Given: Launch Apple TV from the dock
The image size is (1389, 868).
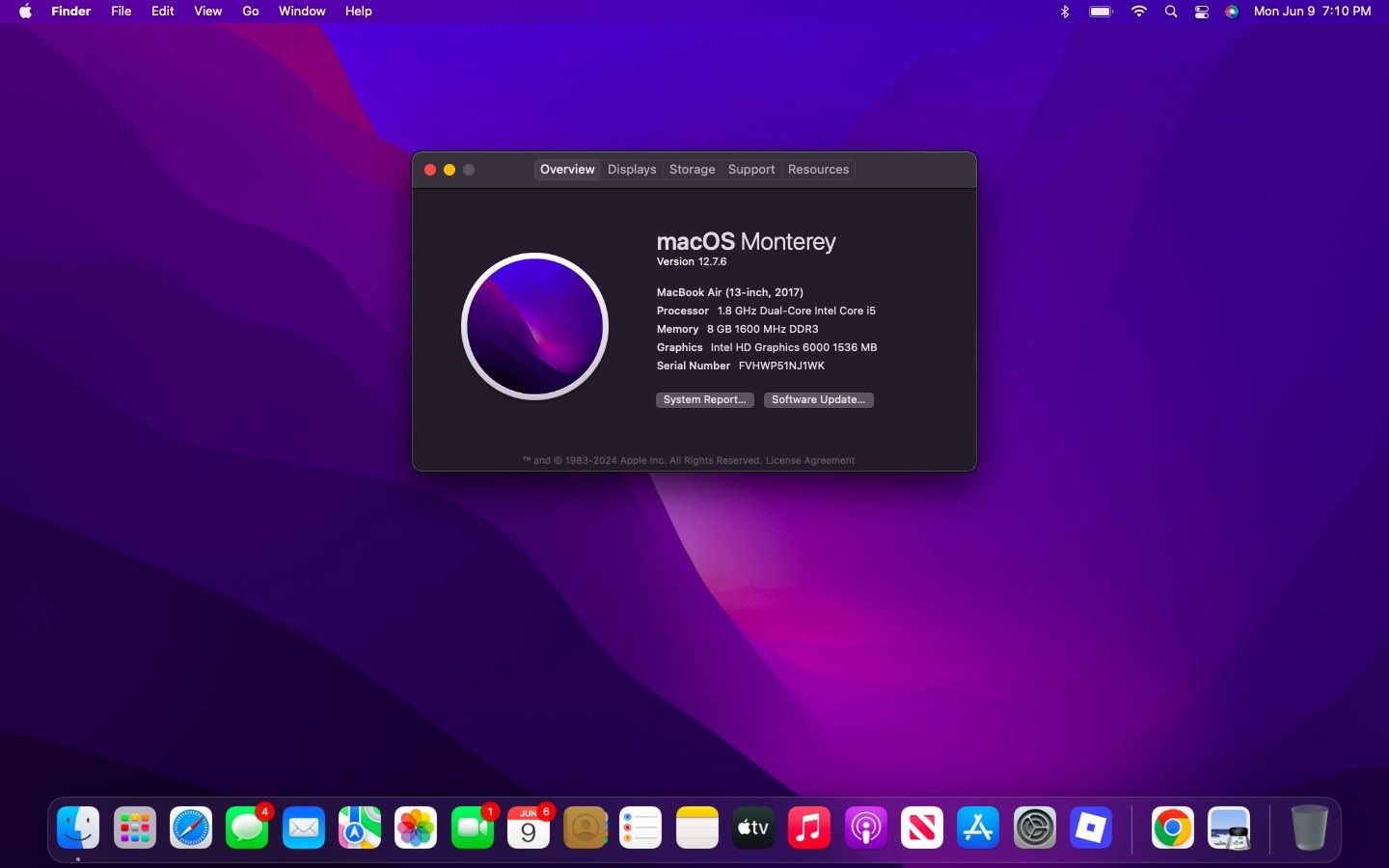Looking at the screenshot, I should [x=753, y=827].
